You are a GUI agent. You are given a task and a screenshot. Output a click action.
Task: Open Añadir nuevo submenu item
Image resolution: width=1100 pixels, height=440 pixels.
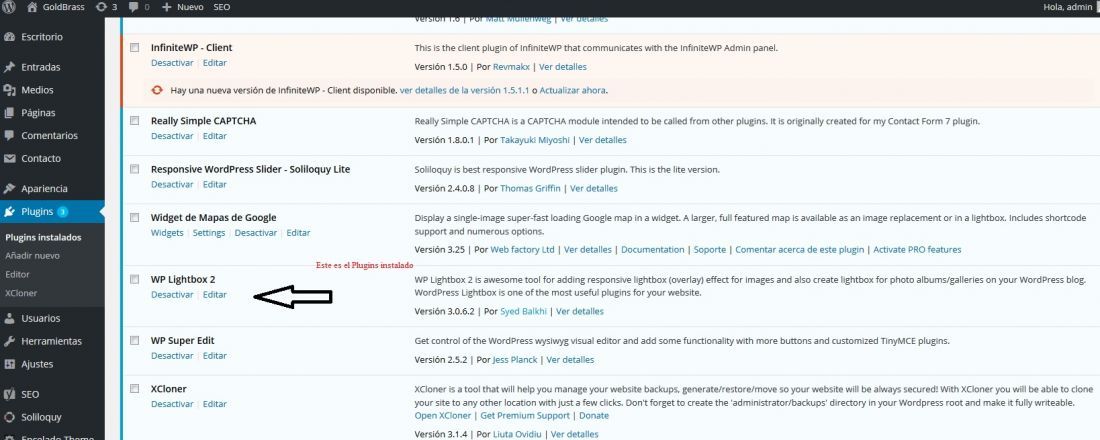[x=32, y=255]
